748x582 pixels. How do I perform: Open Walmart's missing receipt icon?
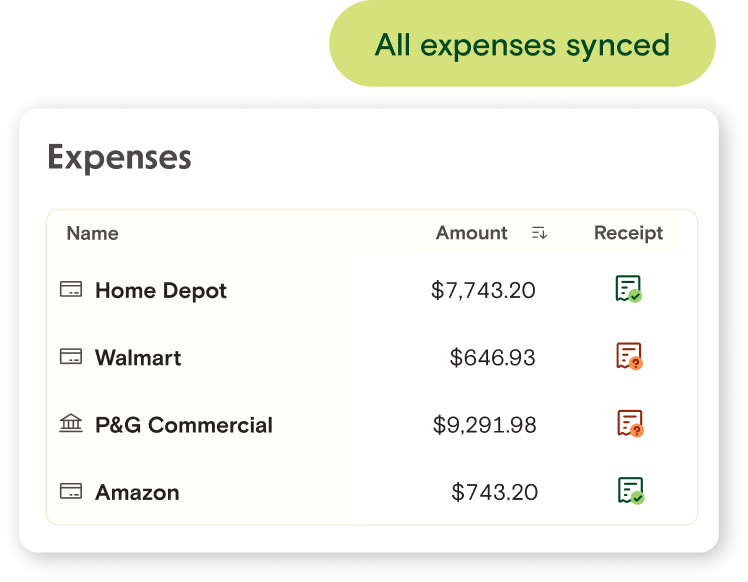point(628,356)
